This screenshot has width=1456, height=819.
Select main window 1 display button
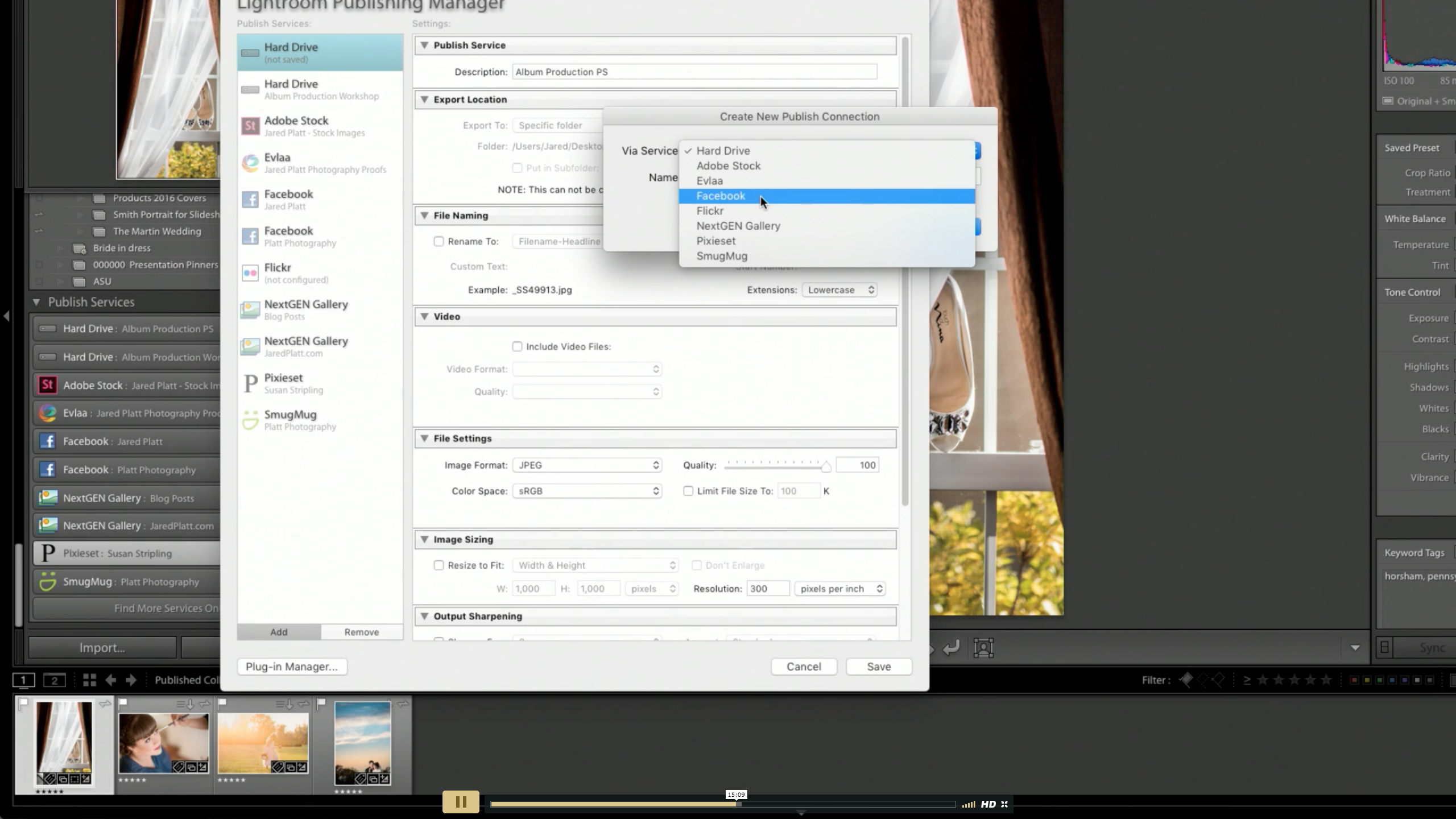click(23, 680)
